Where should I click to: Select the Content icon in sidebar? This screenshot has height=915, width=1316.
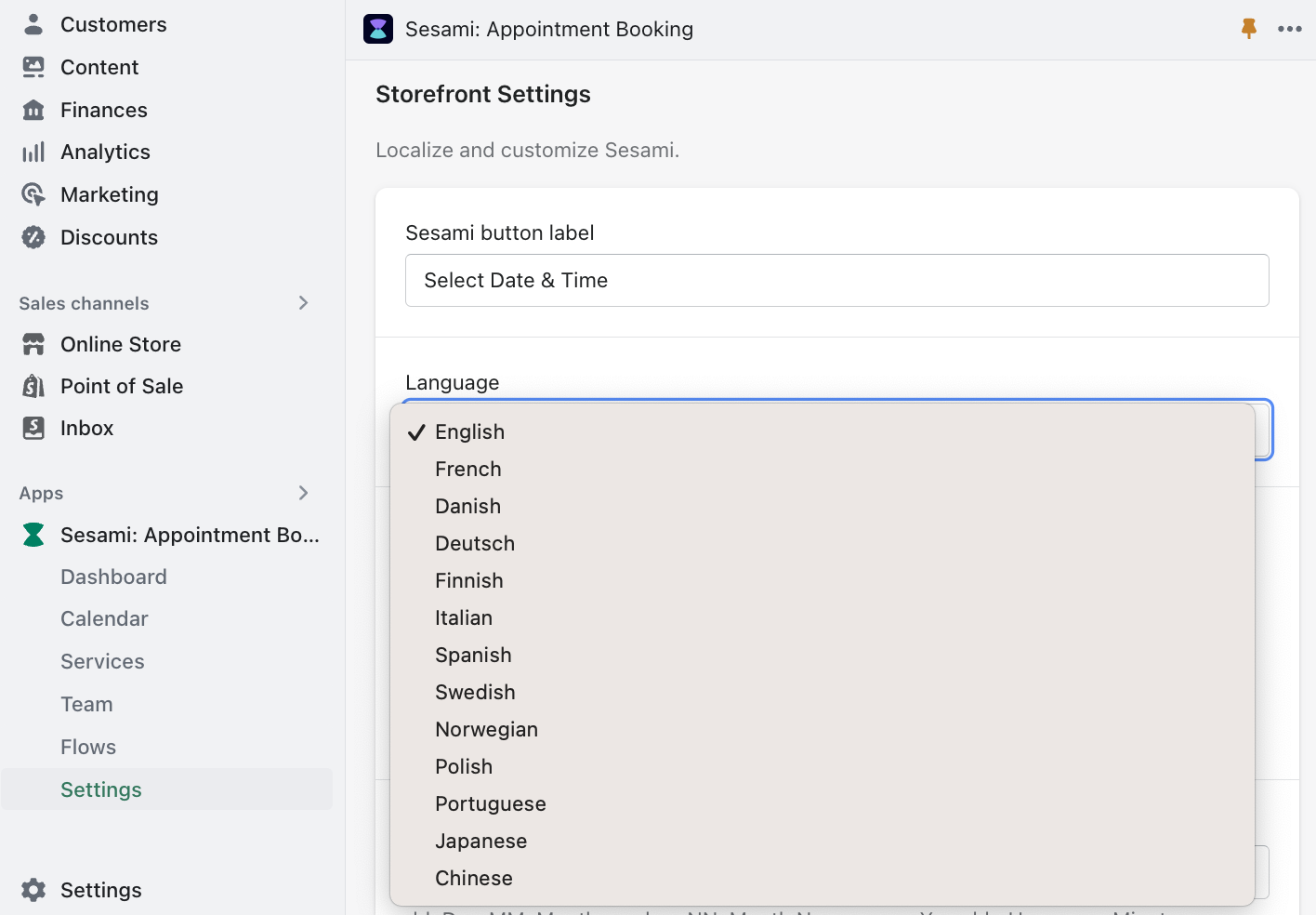[x=33, y=66]
